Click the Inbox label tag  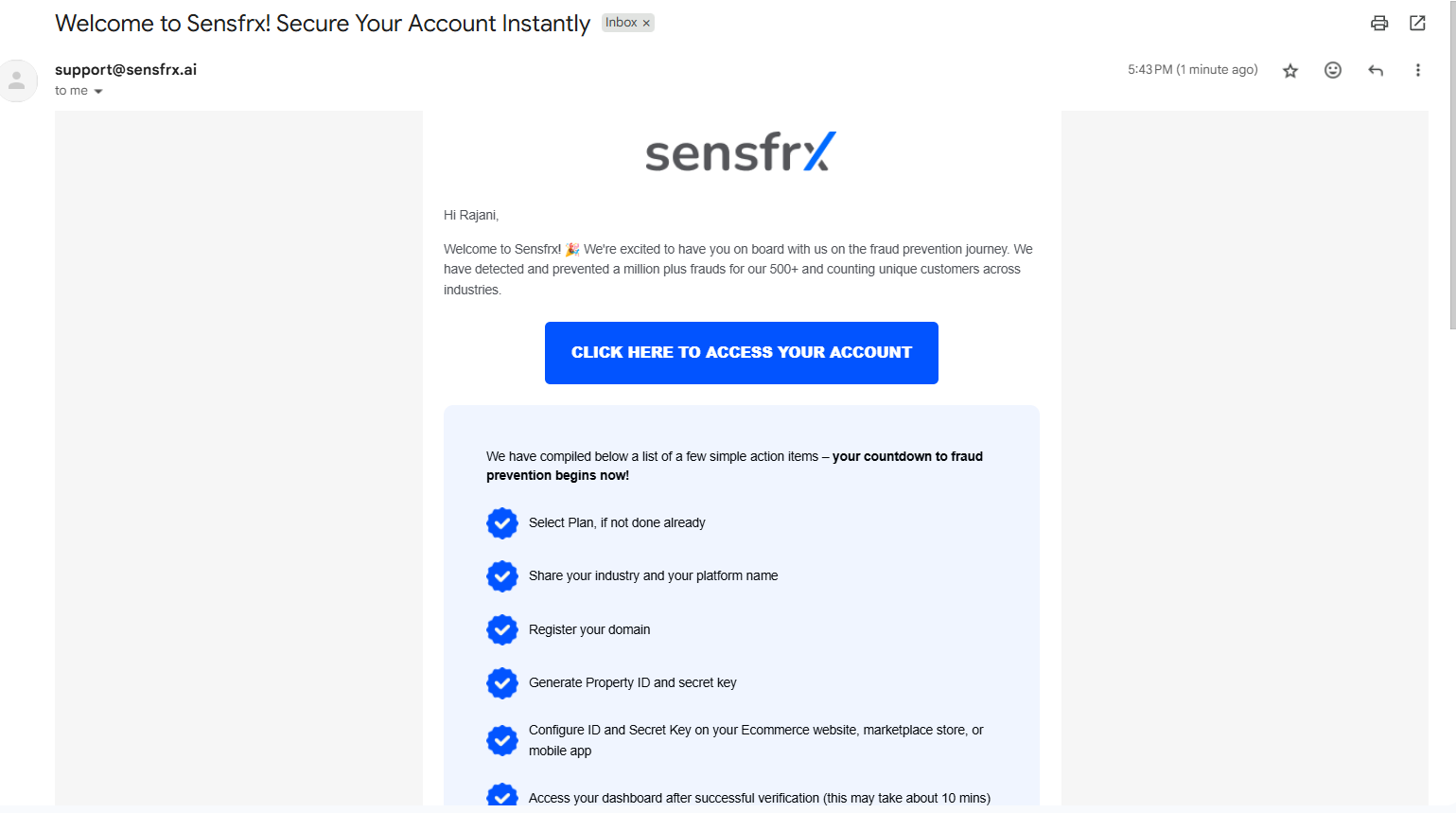pyautogui.click(x=622, y=23)
